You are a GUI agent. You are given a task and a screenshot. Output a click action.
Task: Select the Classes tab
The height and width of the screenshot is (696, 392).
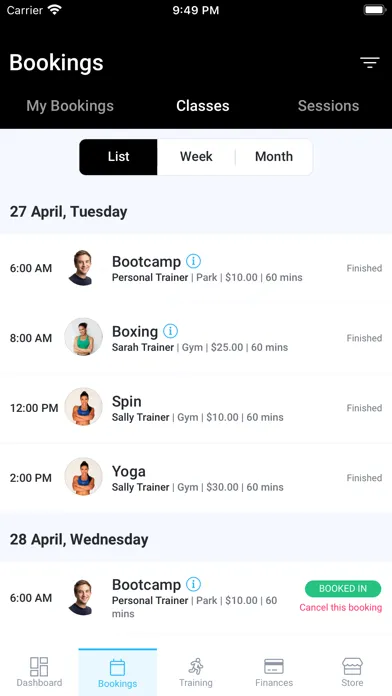point(203,106)
